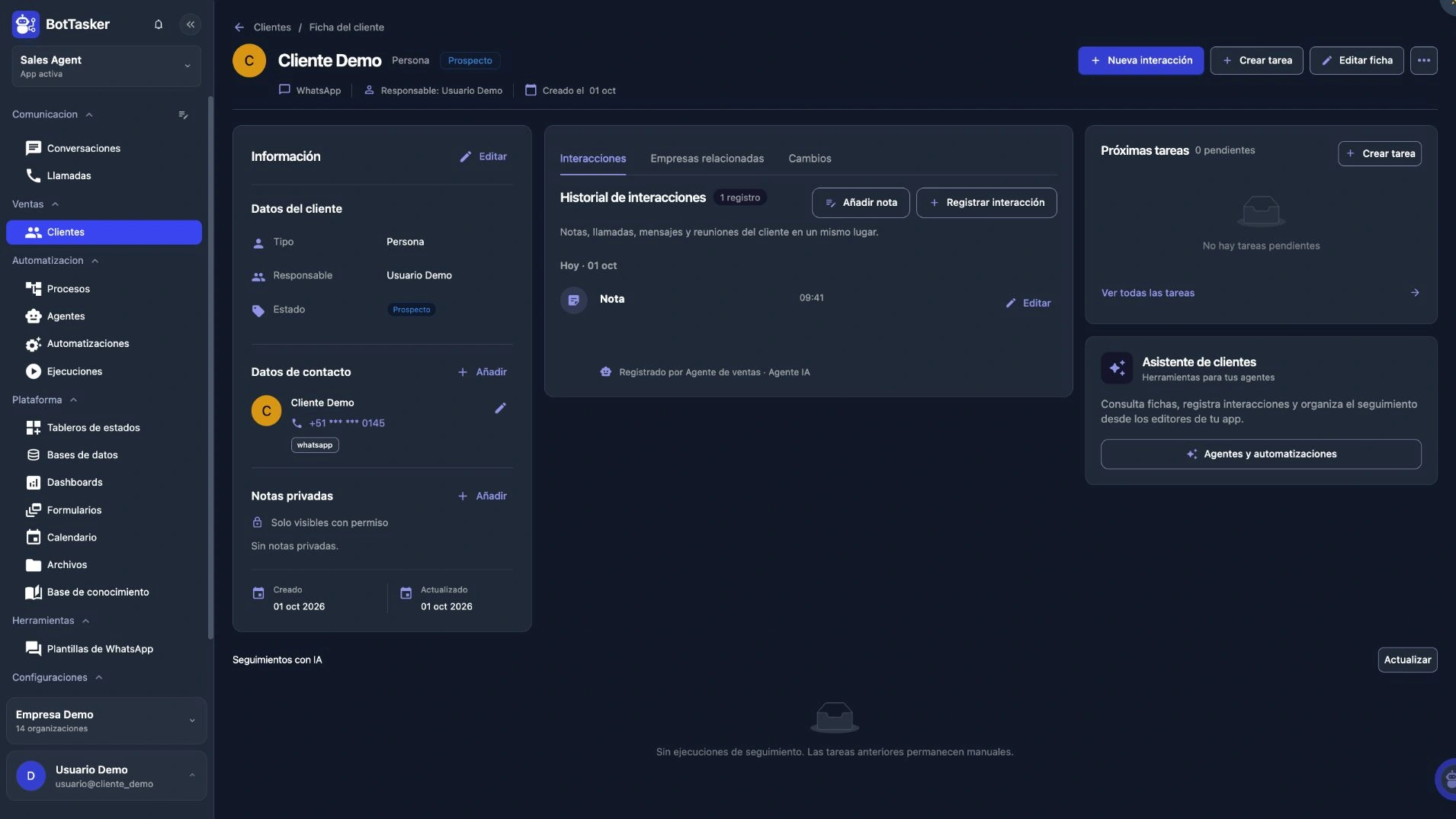The height and width of the screenshot is (819, 1456).
Task: Switch to Empresas relacionadas tab
Action: coord(707,159)
